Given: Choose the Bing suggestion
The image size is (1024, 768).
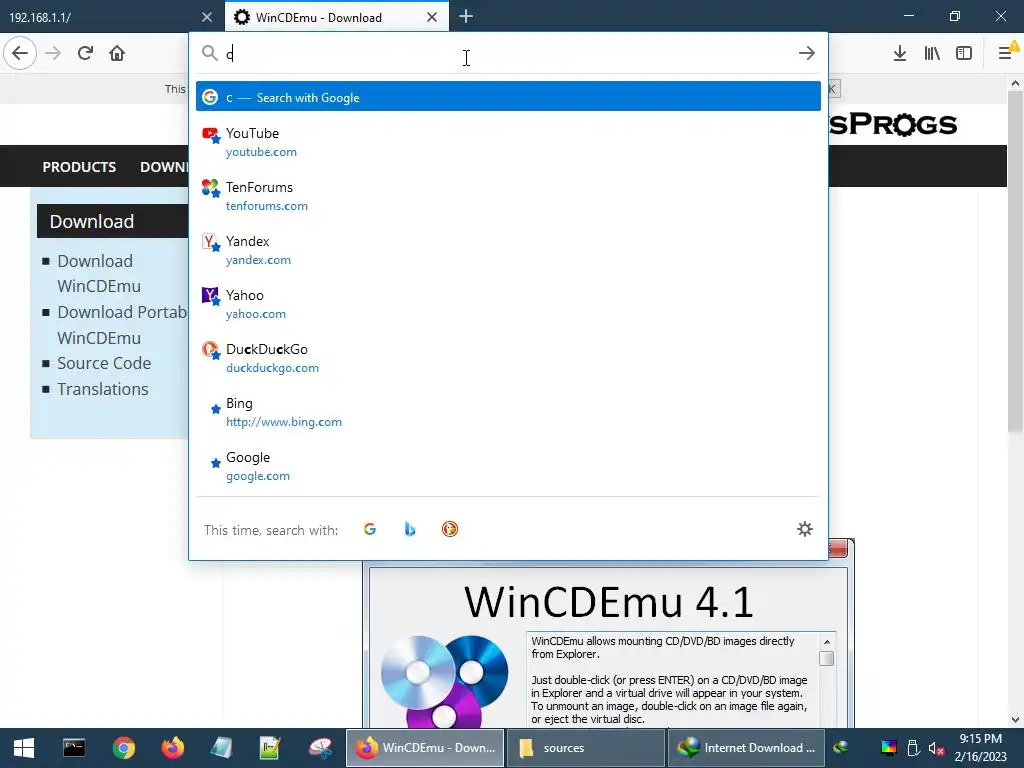Looking at the screenshot, I should point(508,412).
